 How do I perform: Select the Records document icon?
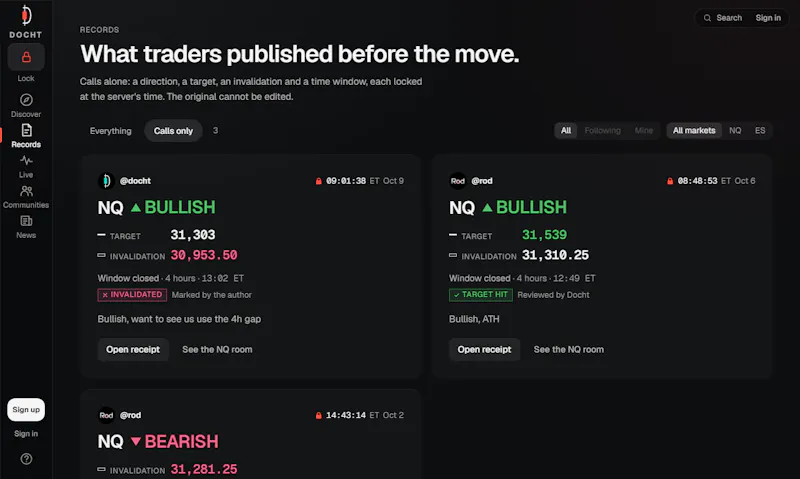pyautogui.click(x=26, y=130)
